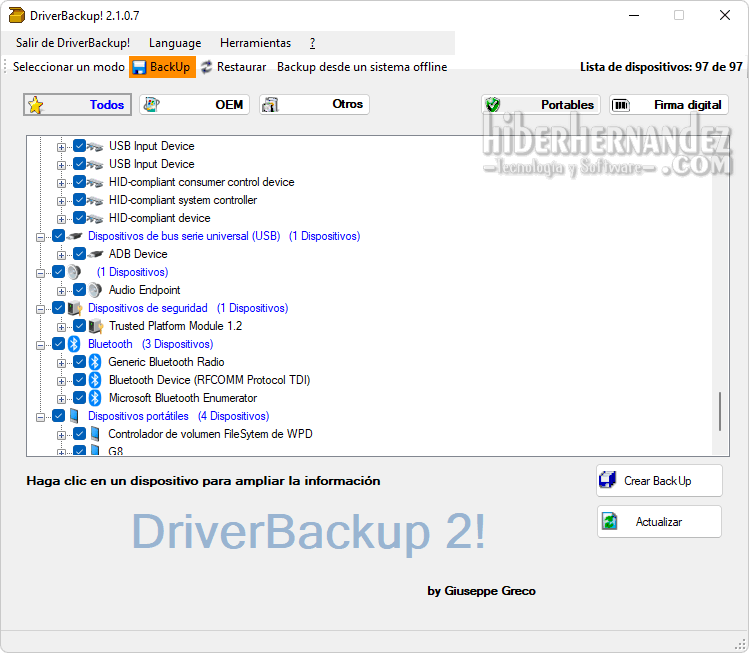The image size is (749, 653).
Task: Select the HID-compliant system controller row
Action: tap(182, 200)
